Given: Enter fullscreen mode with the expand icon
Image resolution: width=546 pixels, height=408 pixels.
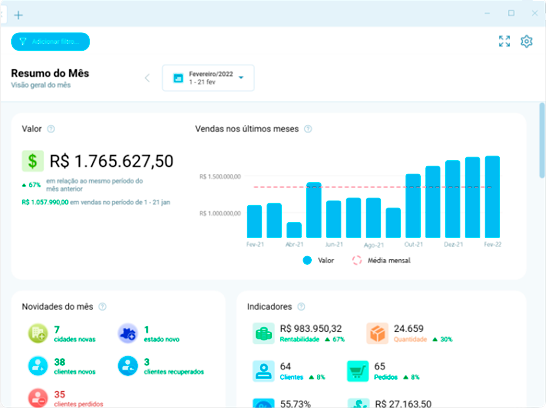Looking at the screenshot, I should (504, 41).
